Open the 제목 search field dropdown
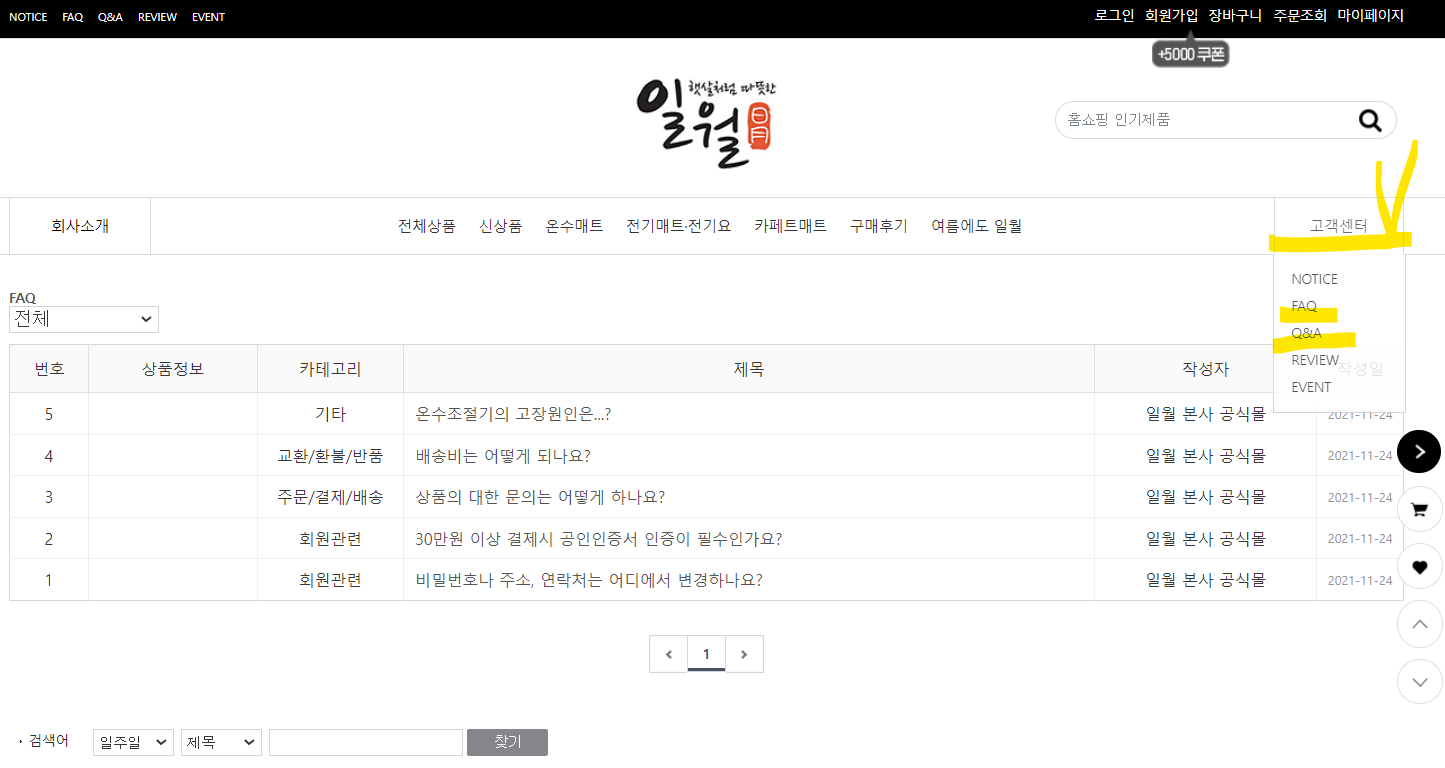 pyautogui.click(x=220, y=742)
